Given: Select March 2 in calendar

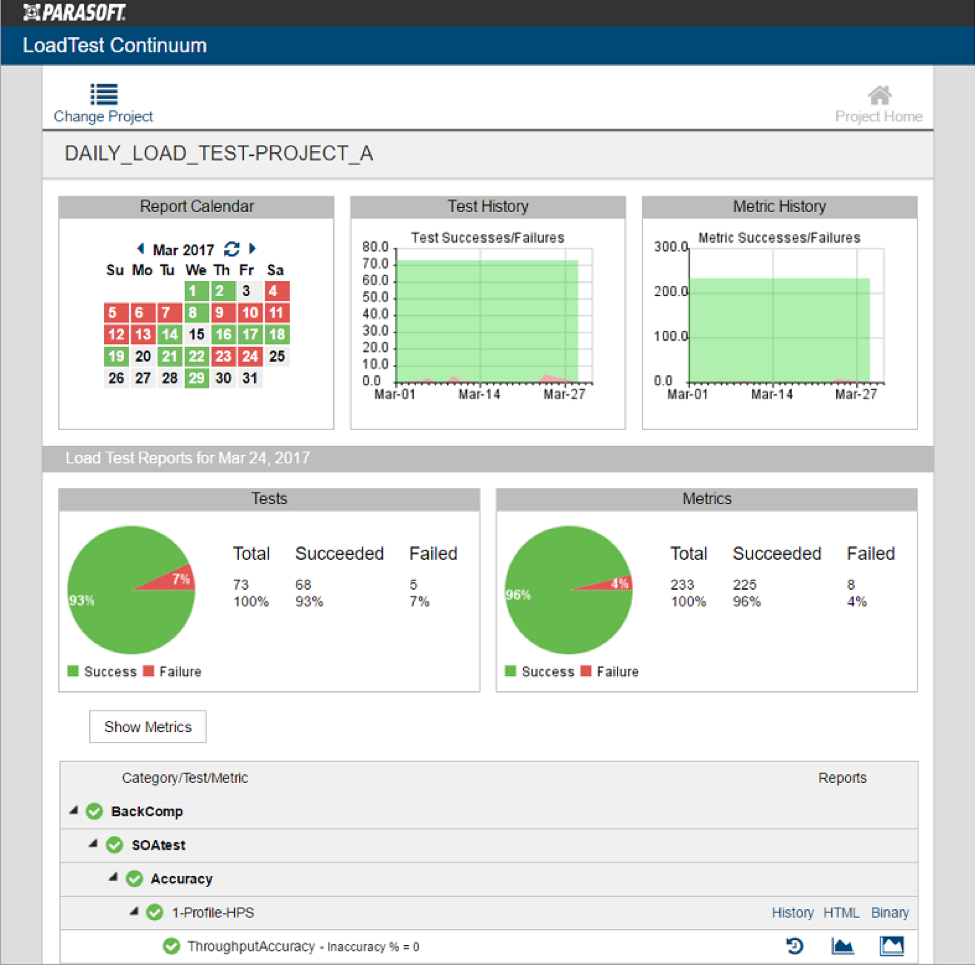Looking at the screenshot, I should click(223, 290).
